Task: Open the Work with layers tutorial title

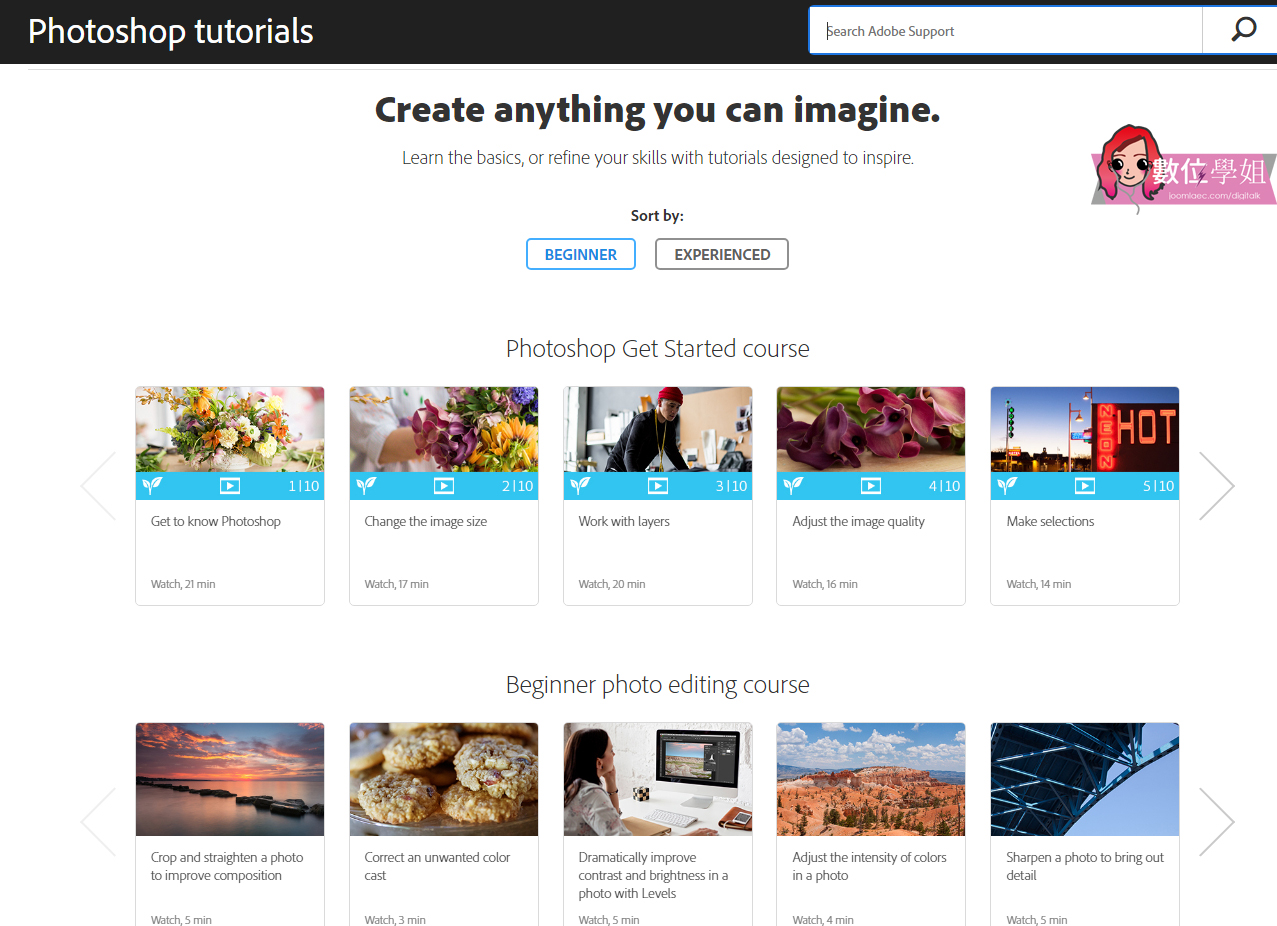Action: coord(624,521)
